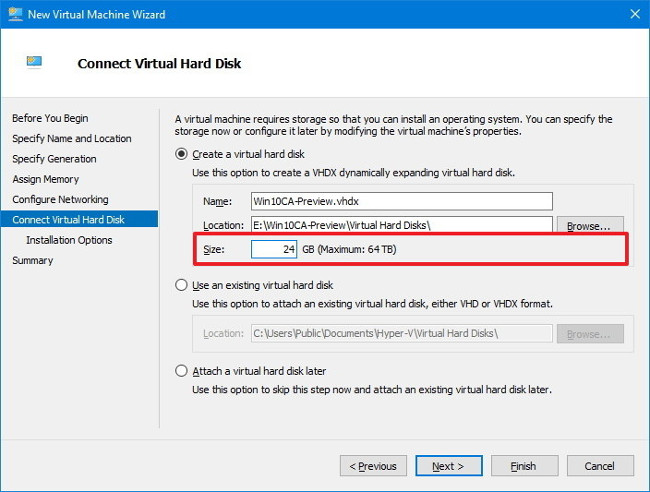The image size is (650, 492).
Task: Click the 'GB (Maximum: 64 TB)' text
Action: [x=349, y=249]
